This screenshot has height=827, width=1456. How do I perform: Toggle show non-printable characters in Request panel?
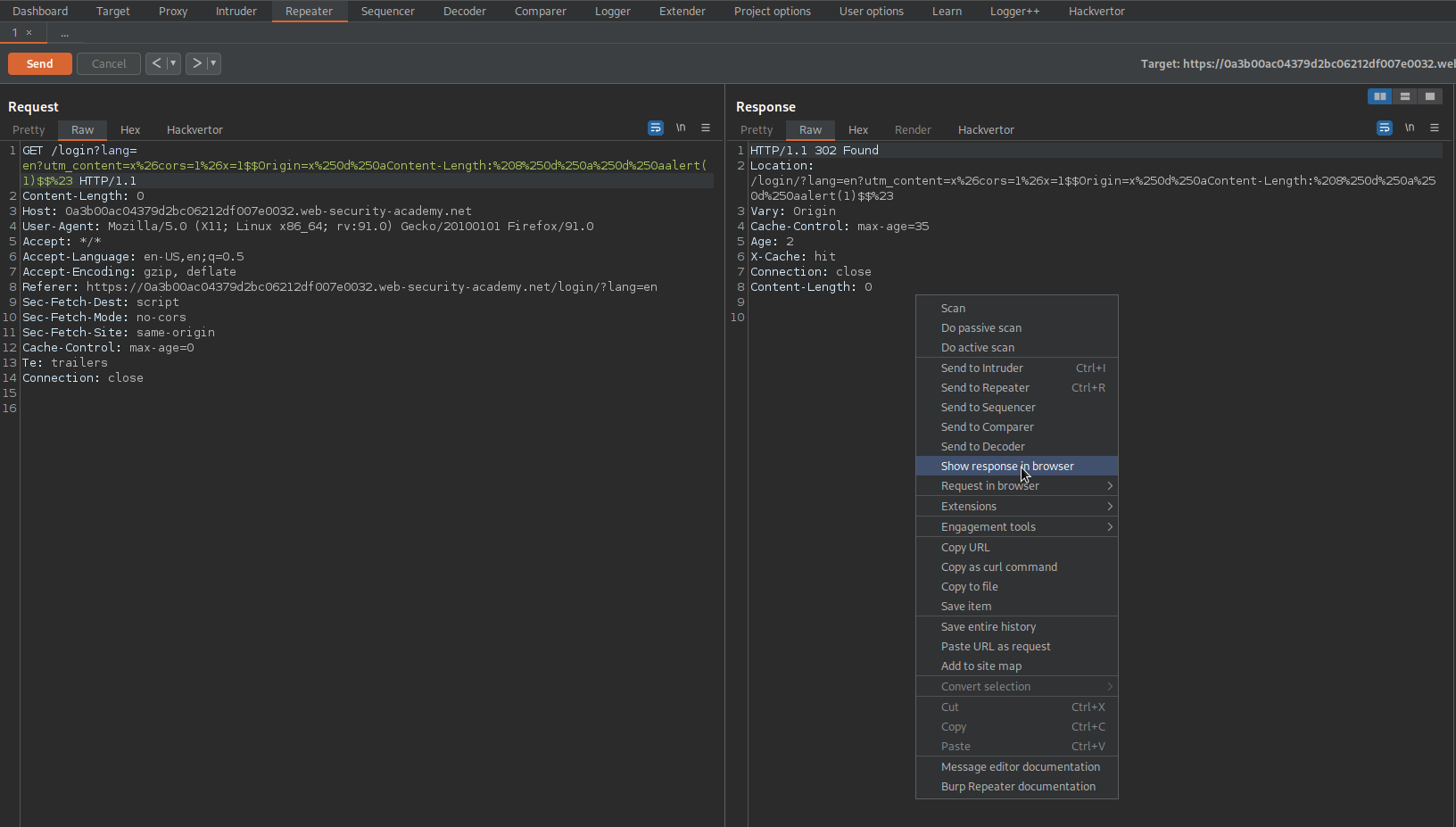click(x=681, y=128)
